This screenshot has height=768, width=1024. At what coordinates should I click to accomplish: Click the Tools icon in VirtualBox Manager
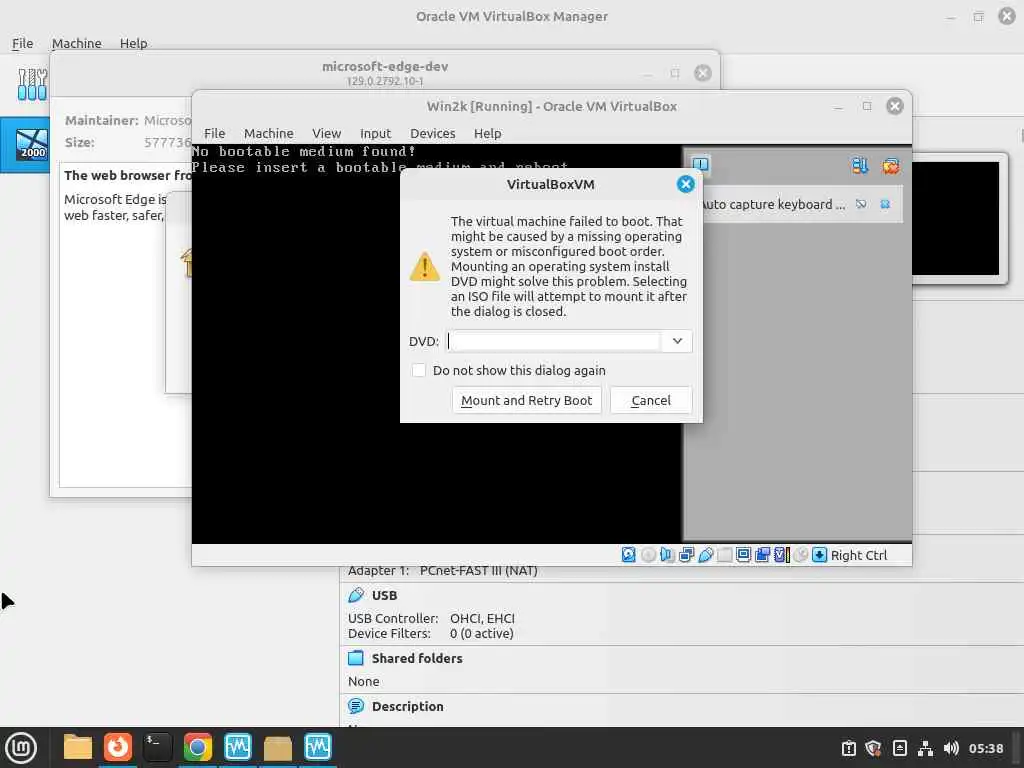(x=32, y=84)
